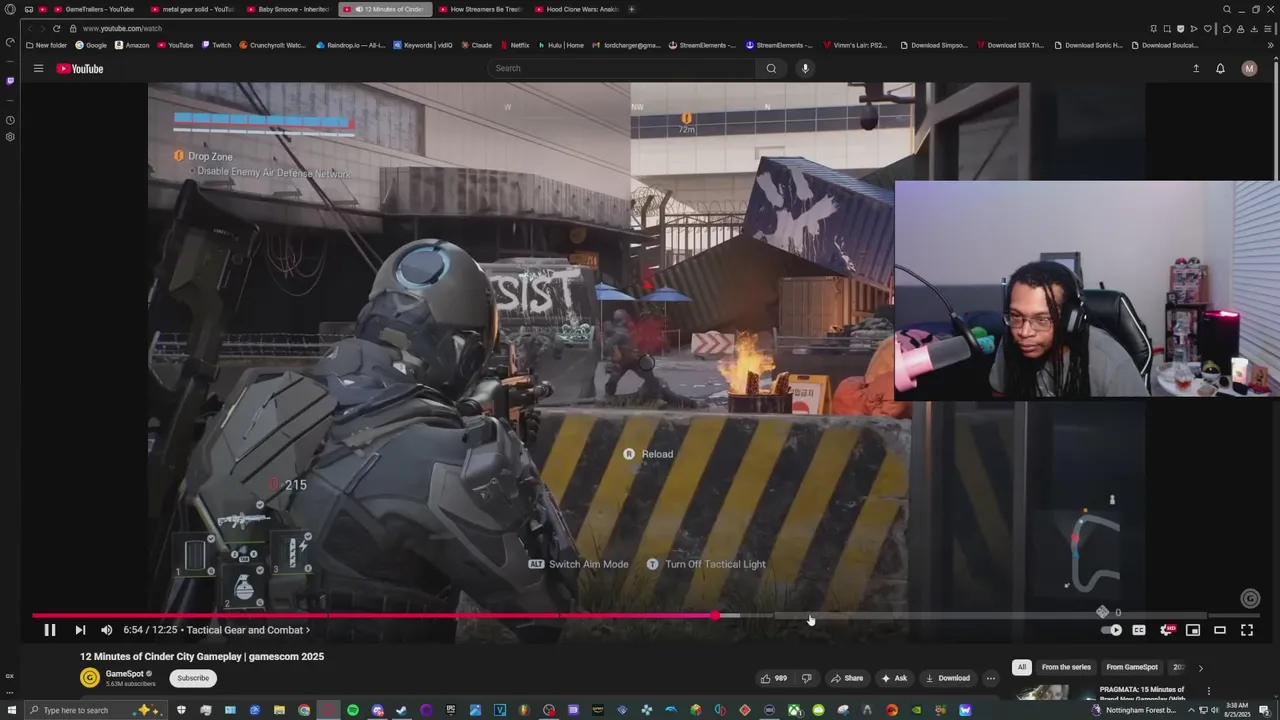Subscribe to GameSpot
This screenshot has height=720, width=1280.
[193, 678]
